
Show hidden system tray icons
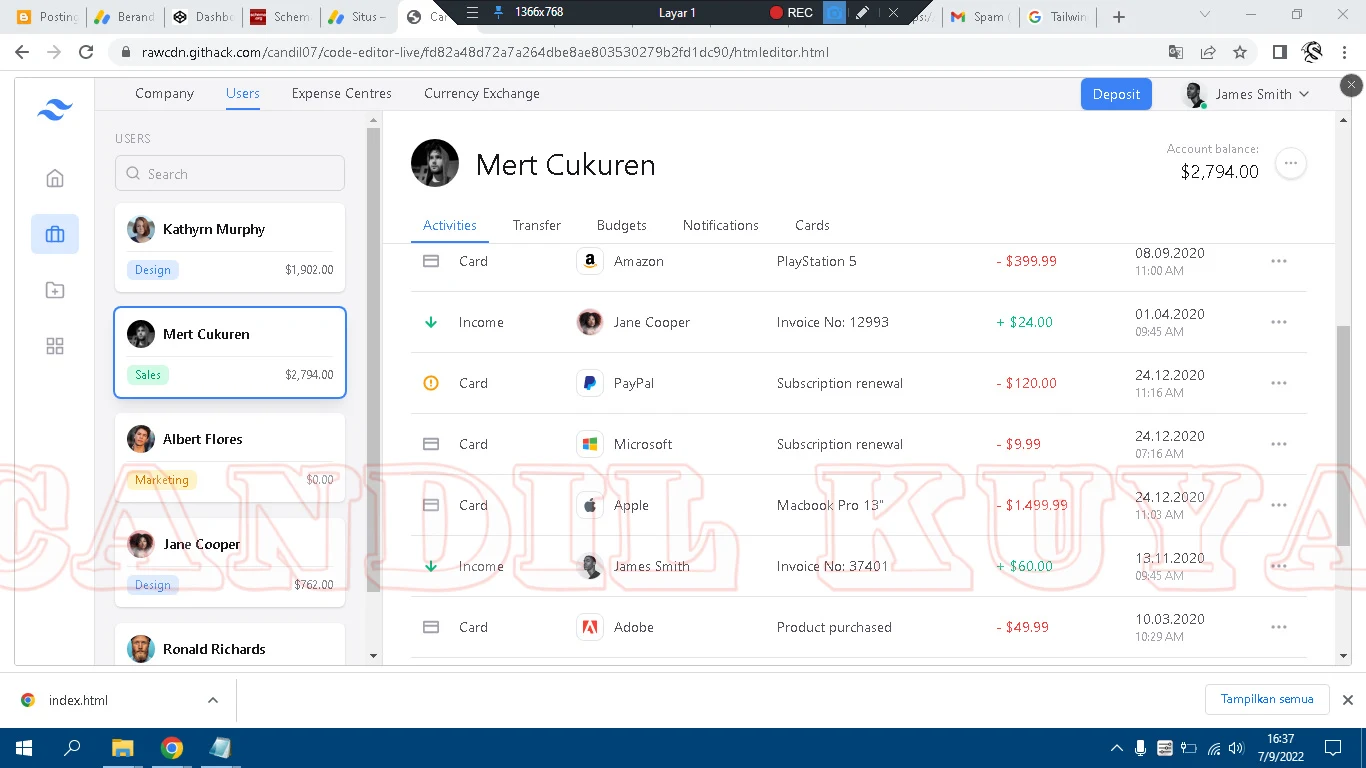click(x=1117, y=748)
